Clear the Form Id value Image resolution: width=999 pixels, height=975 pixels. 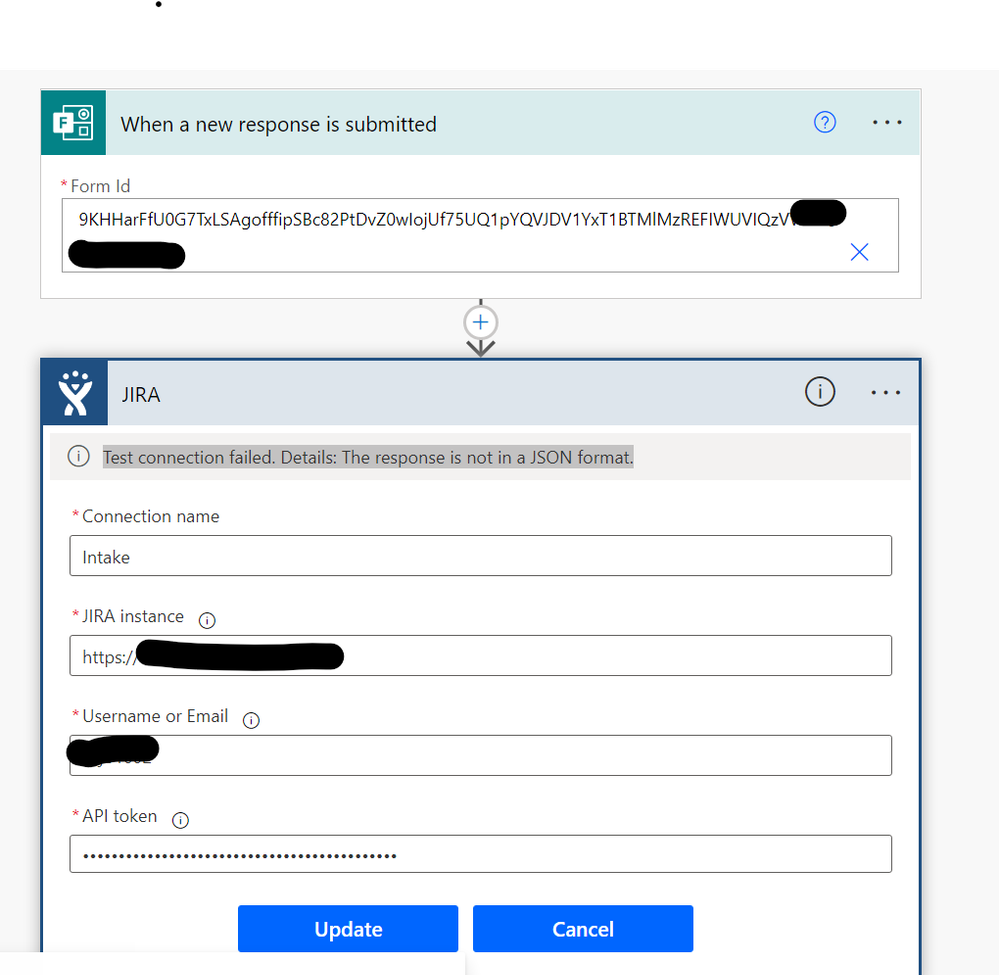click(x=859, y=252)
